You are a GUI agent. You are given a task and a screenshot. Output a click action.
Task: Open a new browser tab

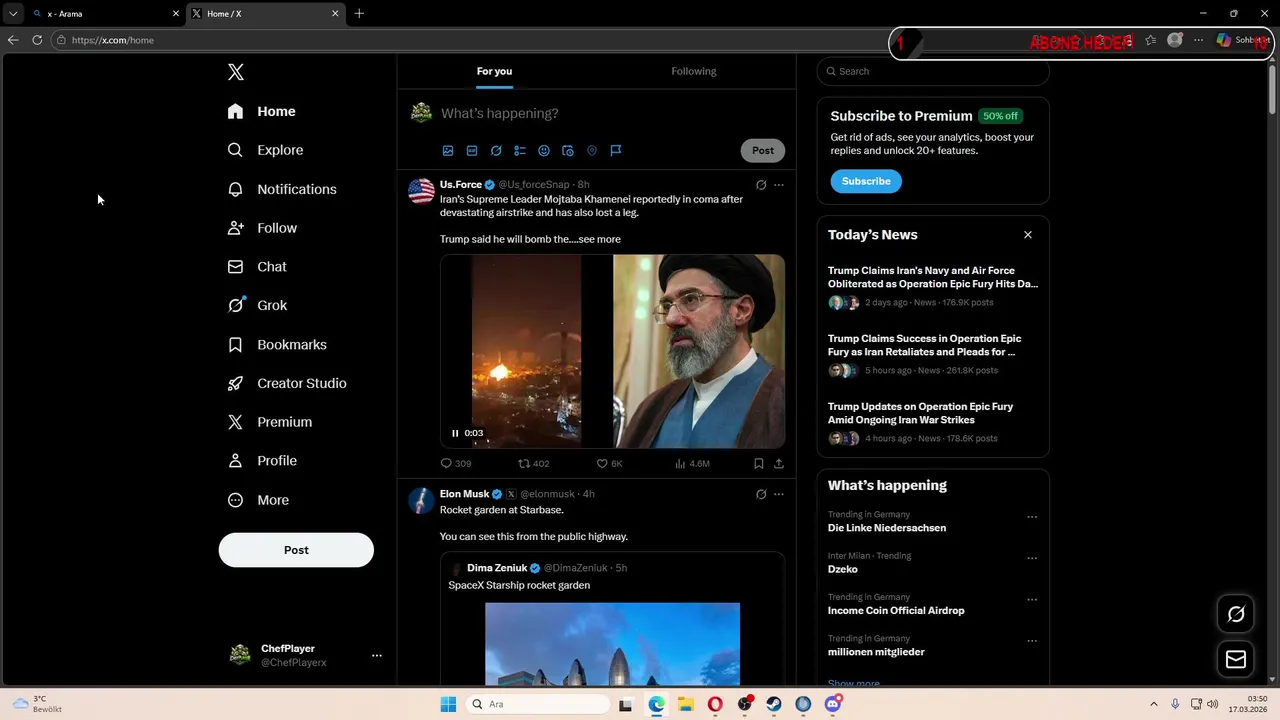(359, 13)
